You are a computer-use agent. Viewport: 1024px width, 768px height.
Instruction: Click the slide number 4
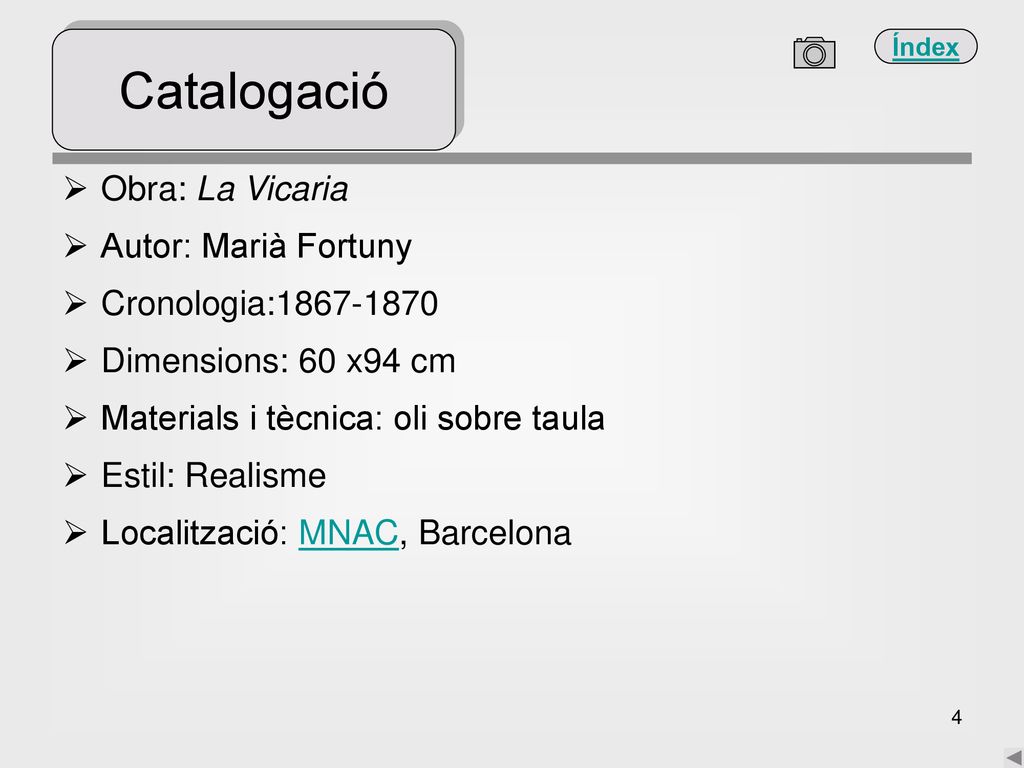[x=957, y=717]
